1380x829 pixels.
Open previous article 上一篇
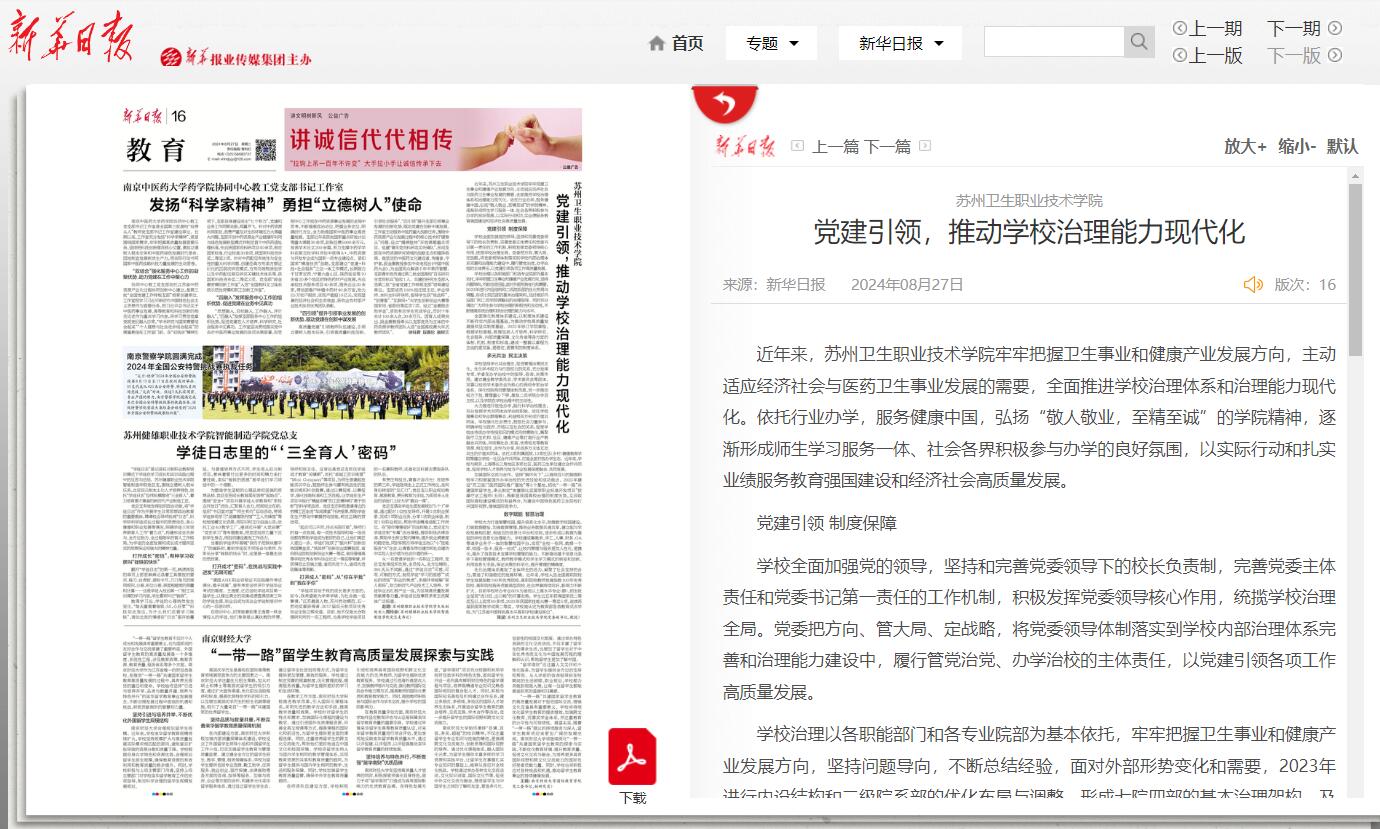coord(835,146)
